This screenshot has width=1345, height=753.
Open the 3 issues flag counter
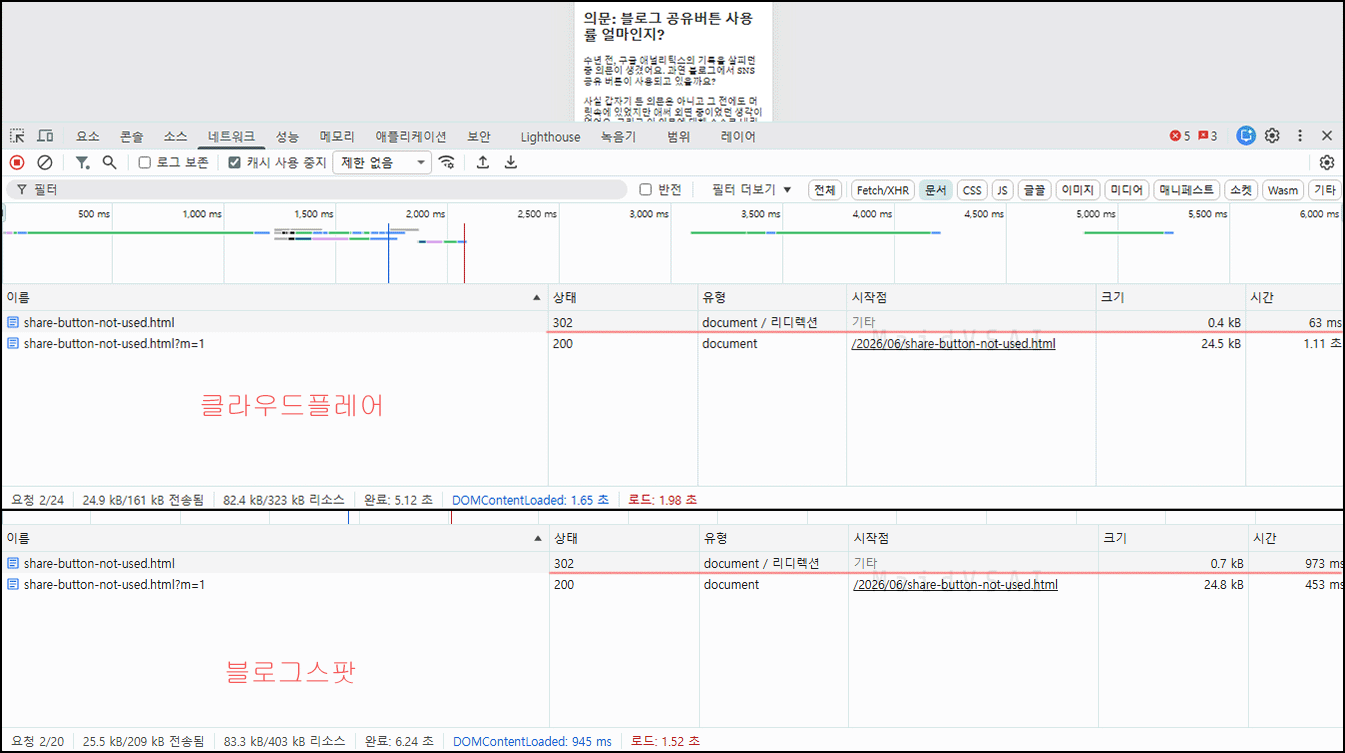pyautogui.click(x=1208, y=136)
